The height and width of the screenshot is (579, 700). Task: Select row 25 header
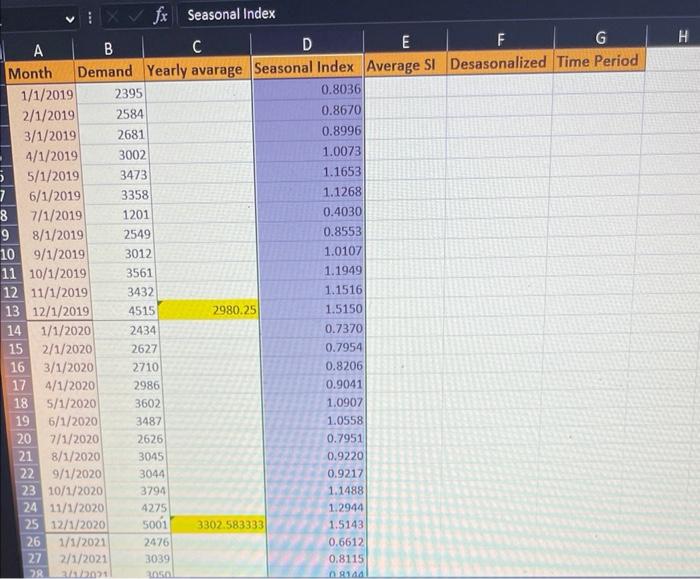coord(31,524)
